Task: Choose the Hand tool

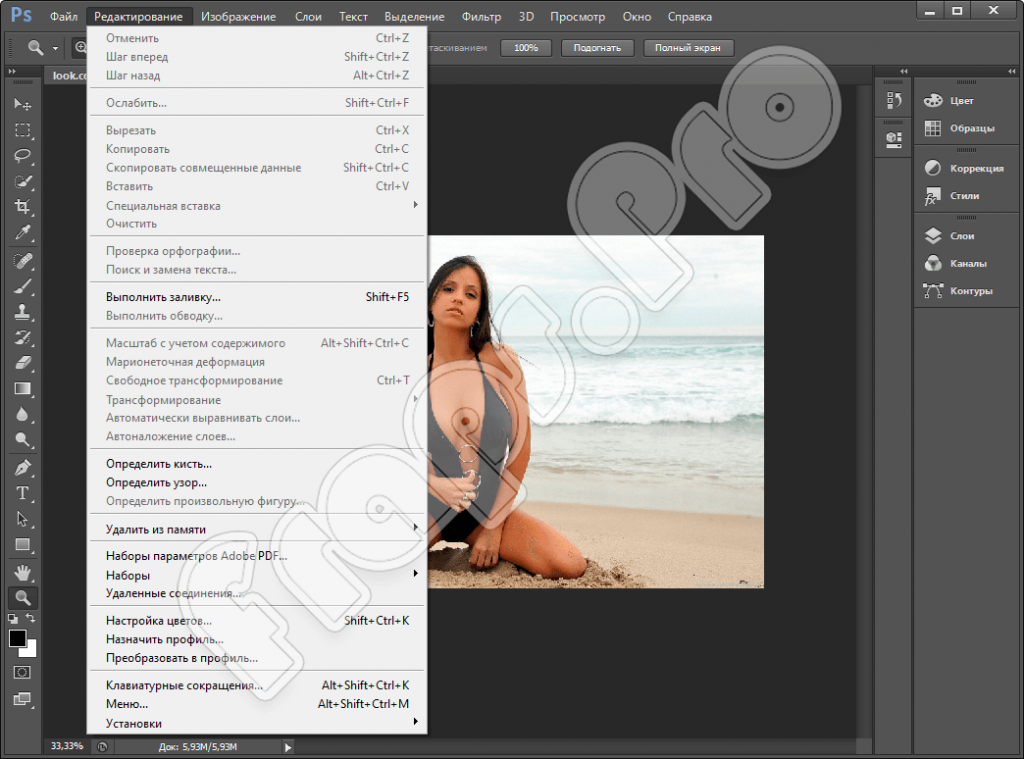Action: point(22,572)
